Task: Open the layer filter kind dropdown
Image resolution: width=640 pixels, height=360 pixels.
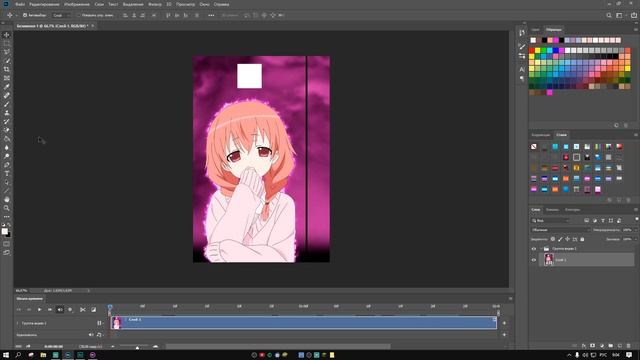Action: point(551,221)
